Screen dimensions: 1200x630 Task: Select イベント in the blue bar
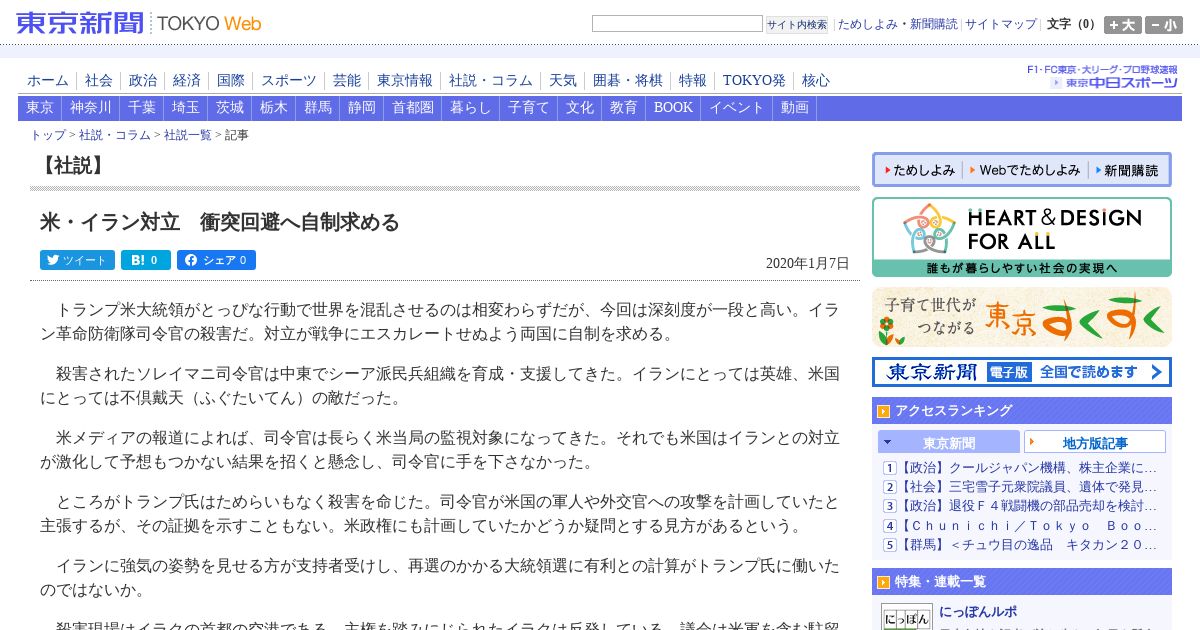click(x=737, y=108)
